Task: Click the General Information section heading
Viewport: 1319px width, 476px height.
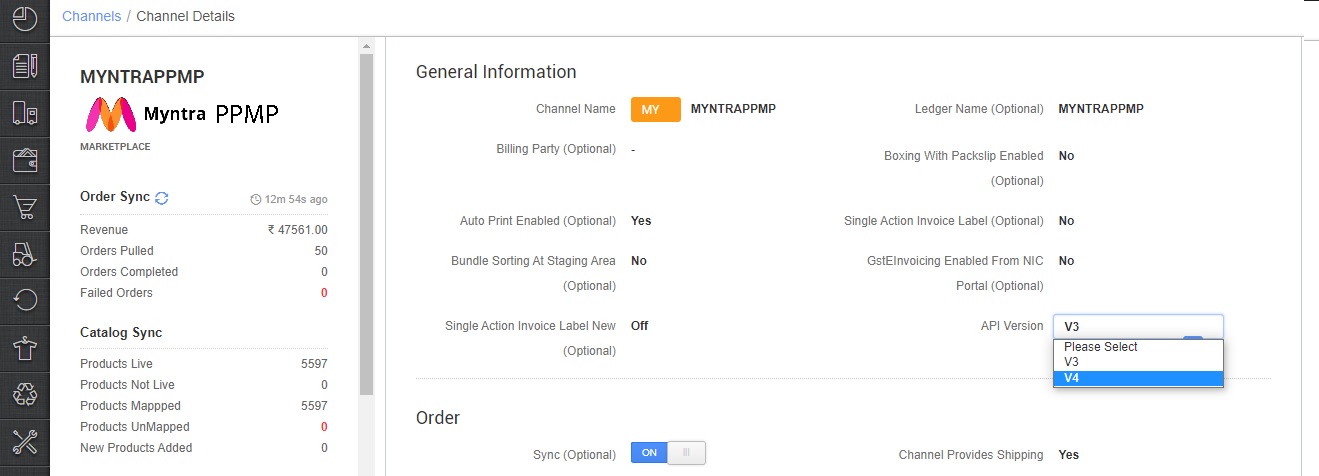Action: pyautogui.click(x=496, y=72)
